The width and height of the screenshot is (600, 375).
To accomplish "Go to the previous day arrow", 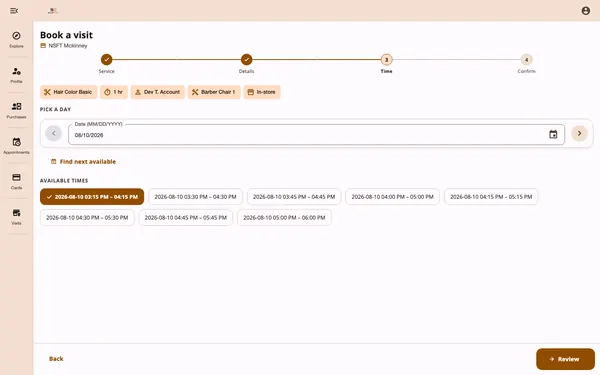I will 54,133.
